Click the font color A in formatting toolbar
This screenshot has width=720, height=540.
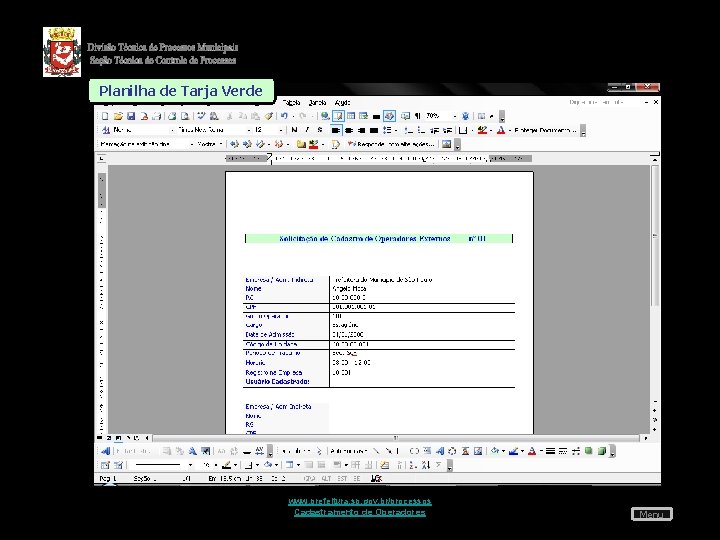point(501,130)
